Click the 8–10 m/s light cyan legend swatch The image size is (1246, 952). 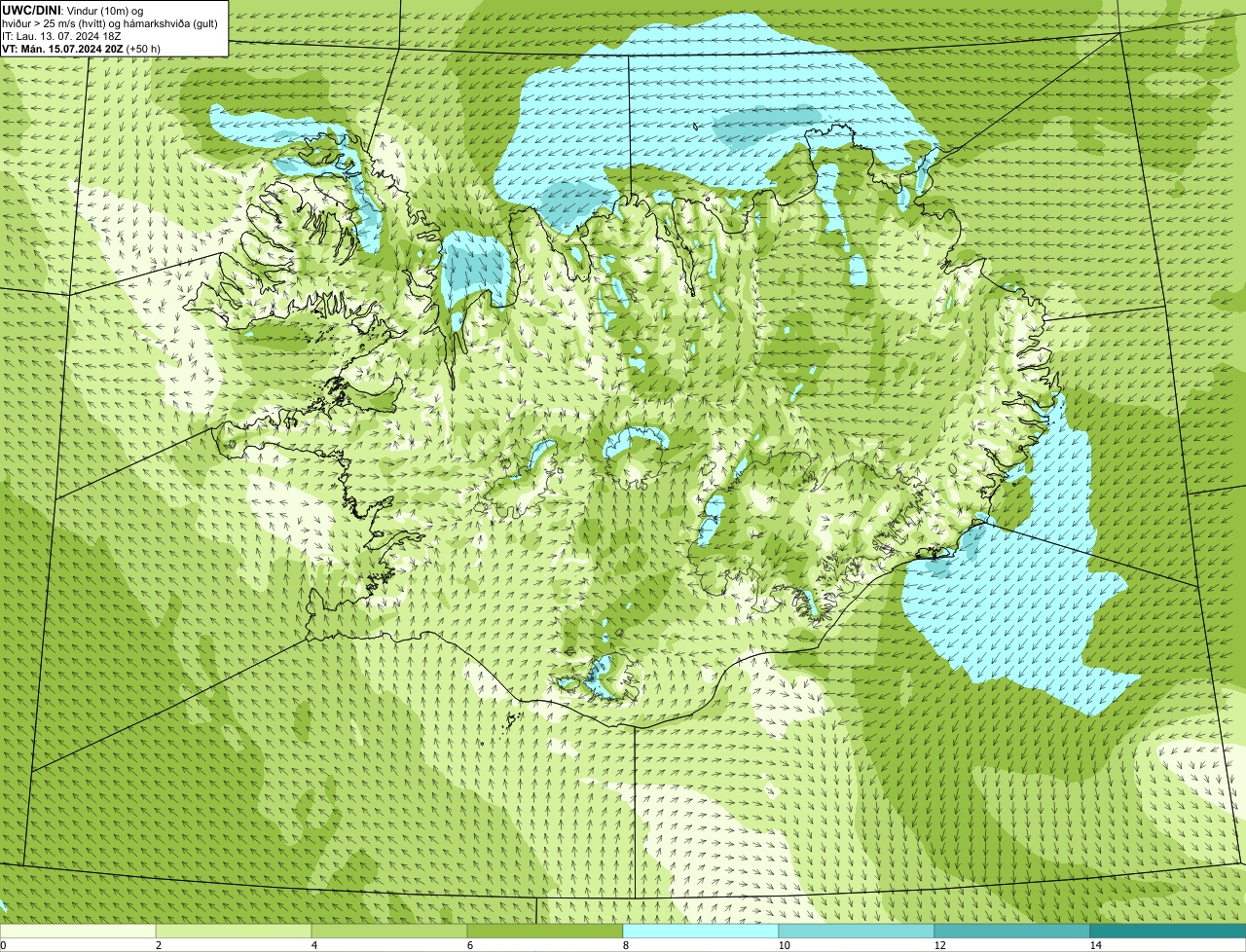point(701,932)
